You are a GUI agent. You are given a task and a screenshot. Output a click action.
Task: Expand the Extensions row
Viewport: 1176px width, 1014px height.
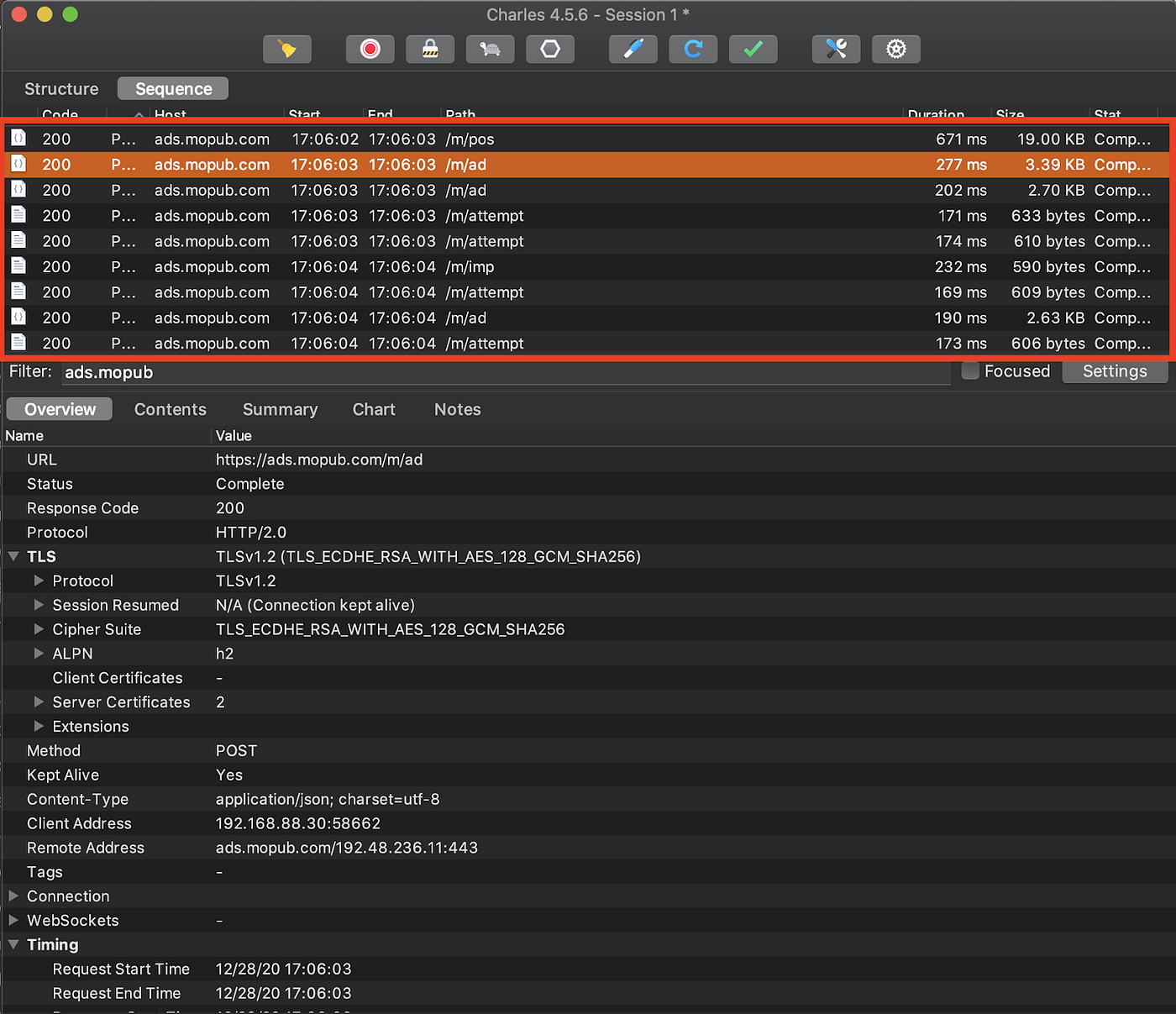[x=39, y=727]
